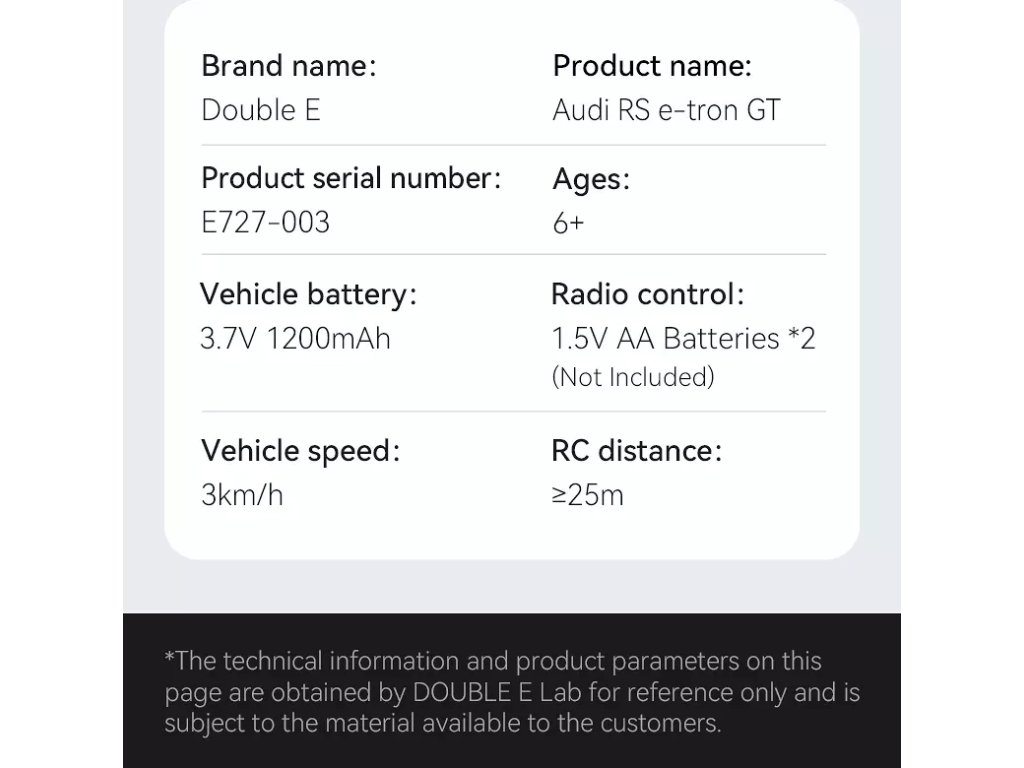Click the Brand name label
1024x768 pixels.
coord(289,66)
